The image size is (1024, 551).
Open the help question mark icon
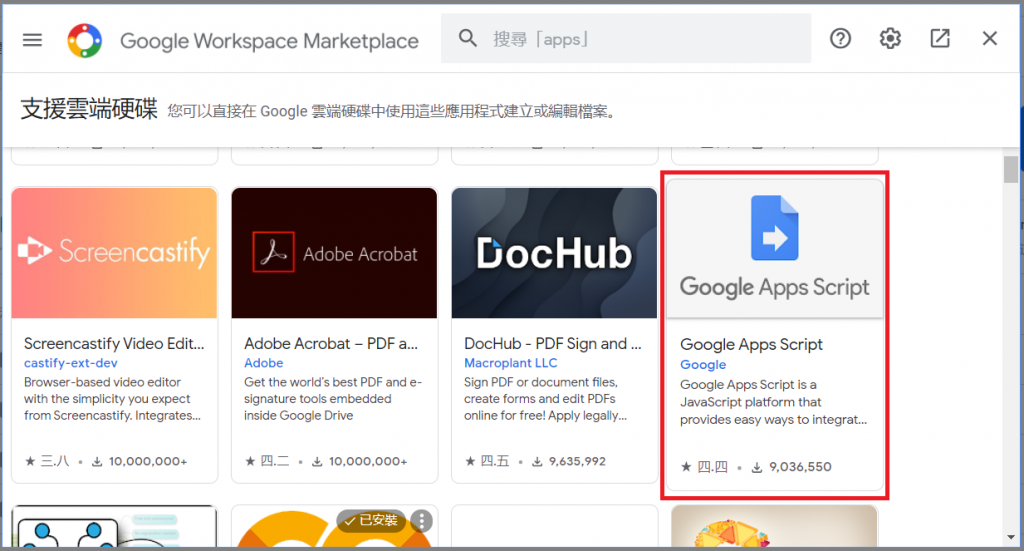click(x=840, y=39)
